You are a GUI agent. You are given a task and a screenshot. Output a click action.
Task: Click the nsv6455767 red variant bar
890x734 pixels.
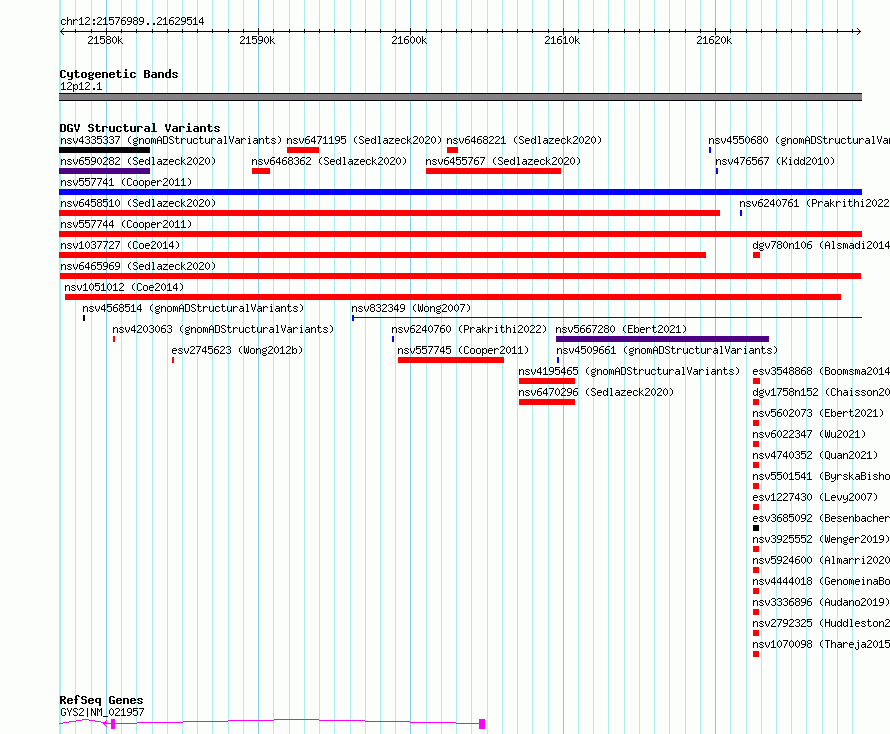[x=493, y=171]
